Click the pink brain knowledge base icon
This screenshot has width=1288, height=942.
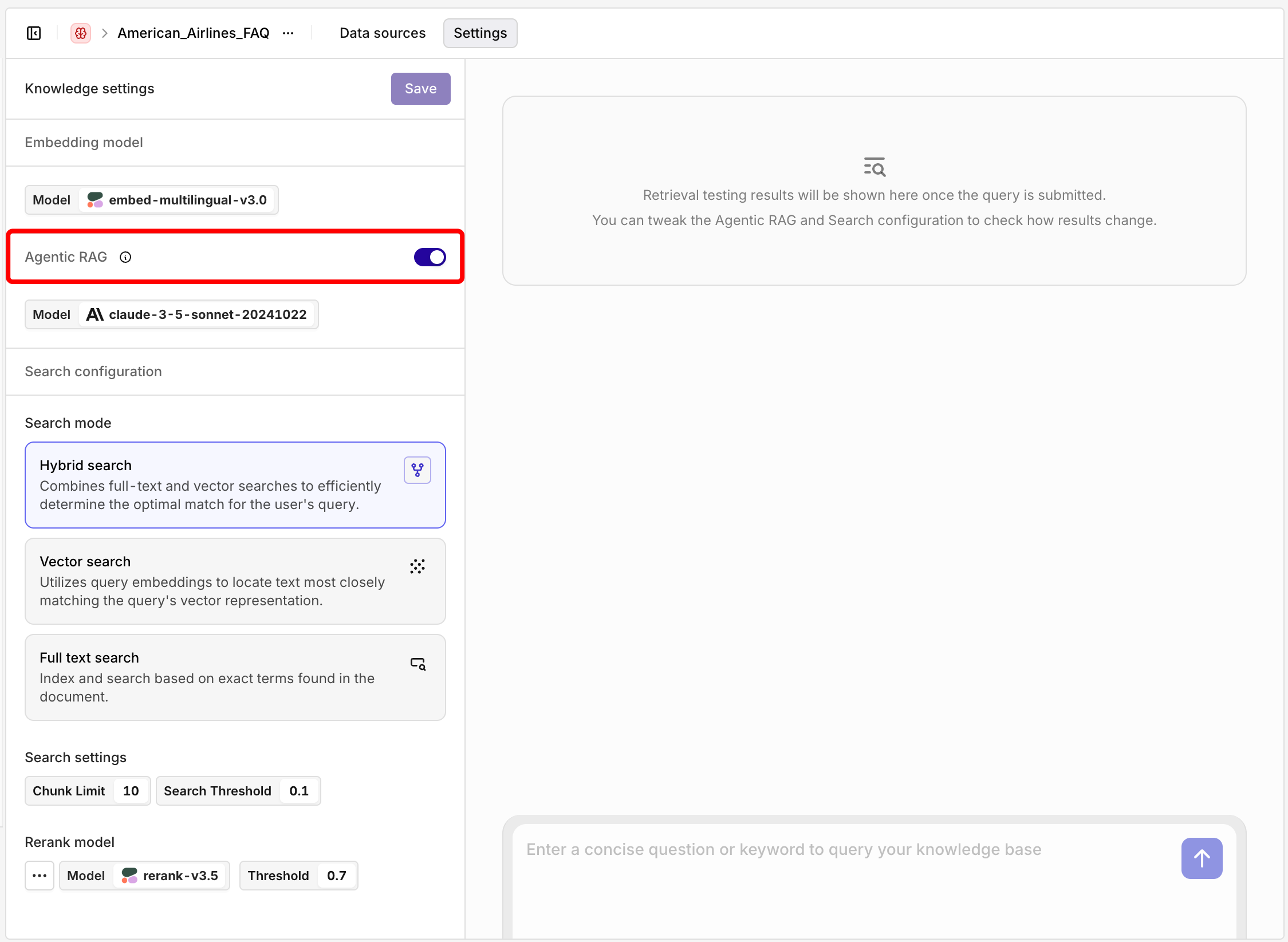point(81,33)
